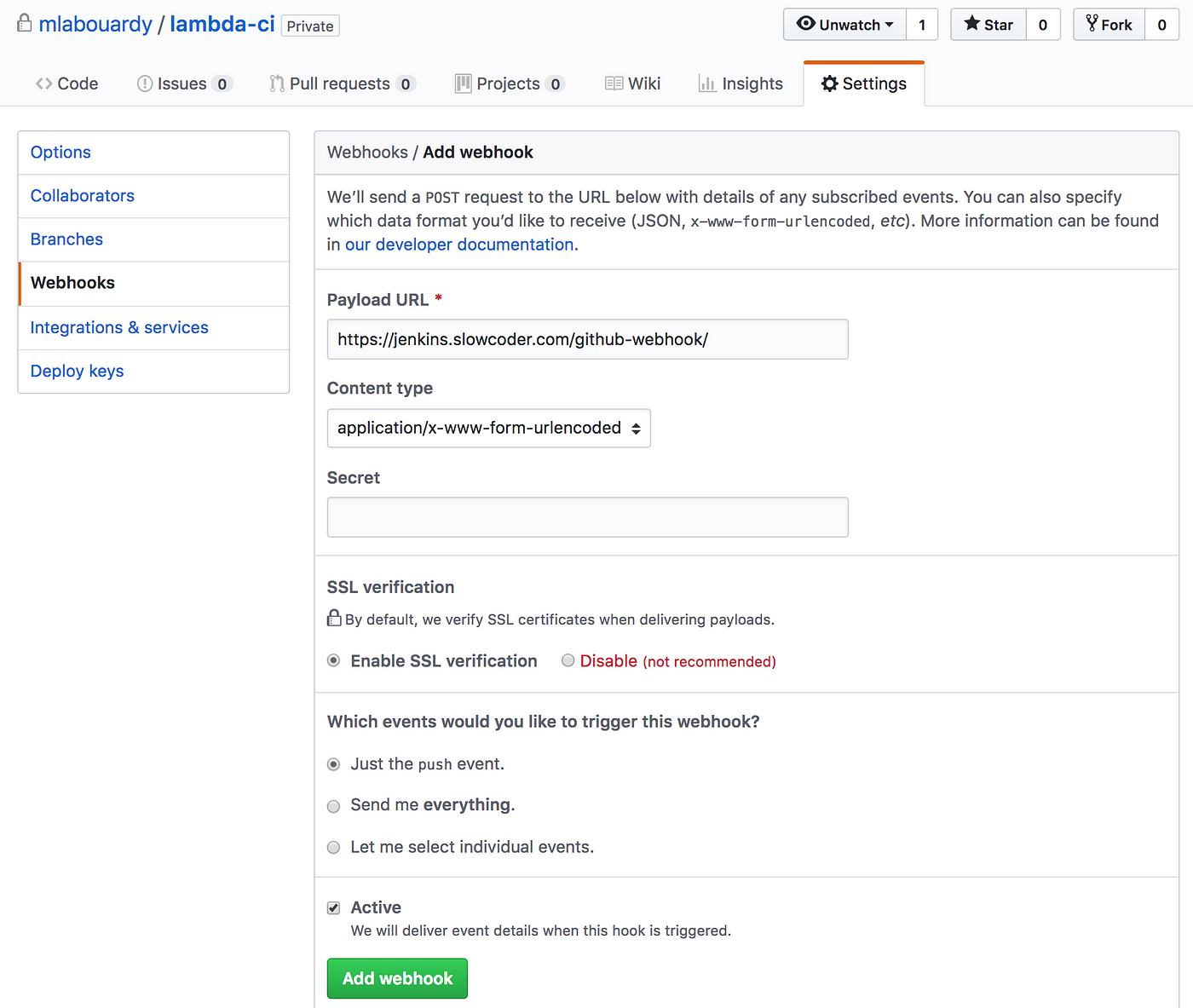
Task: Focus the Secret input field
Action: pos(588,517)
